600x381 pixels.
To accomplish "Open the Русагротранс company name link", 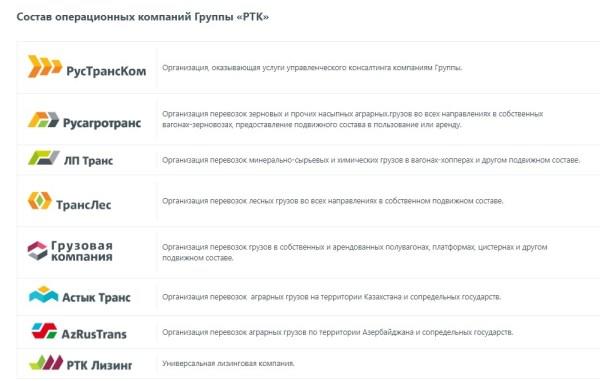I will (102, 123).
